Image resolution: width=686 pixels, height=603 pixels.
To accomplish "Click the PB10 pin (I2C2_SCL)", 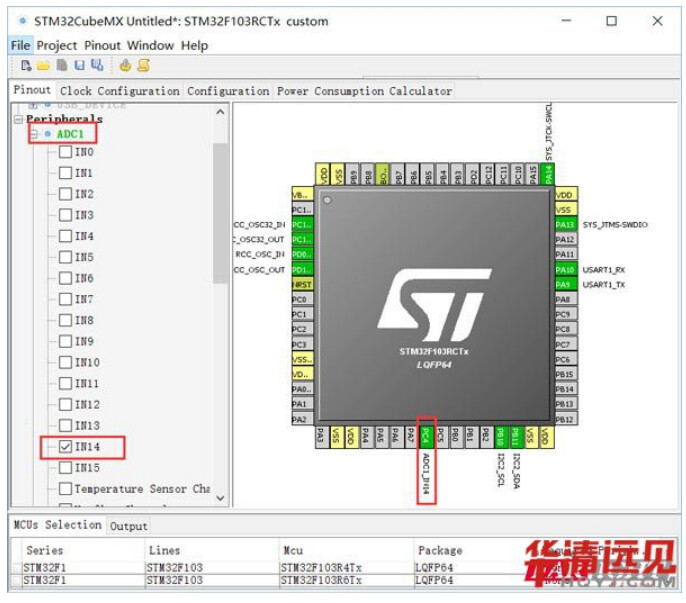I will (x=501, y=437).
